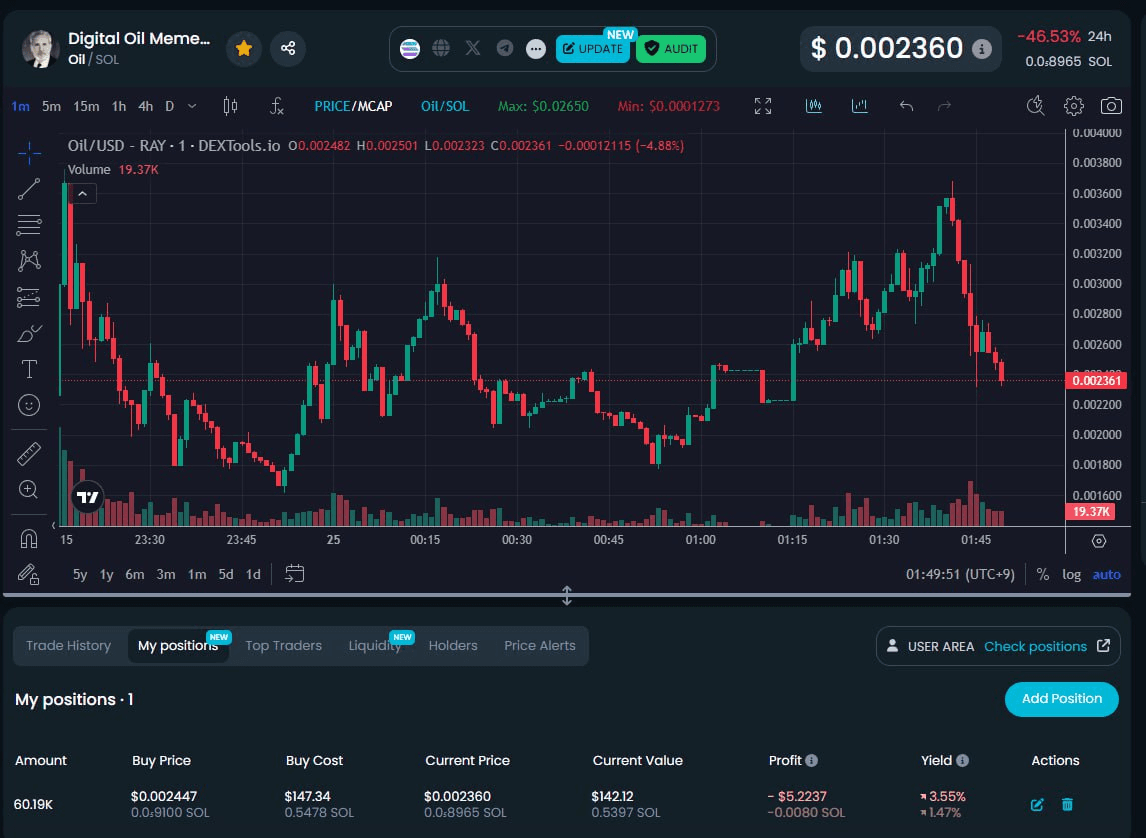Open chart settings gear
Image resolution: width=1146 pixels, height=838 pixels.
pyautogui.click(x=1073, y=106)
